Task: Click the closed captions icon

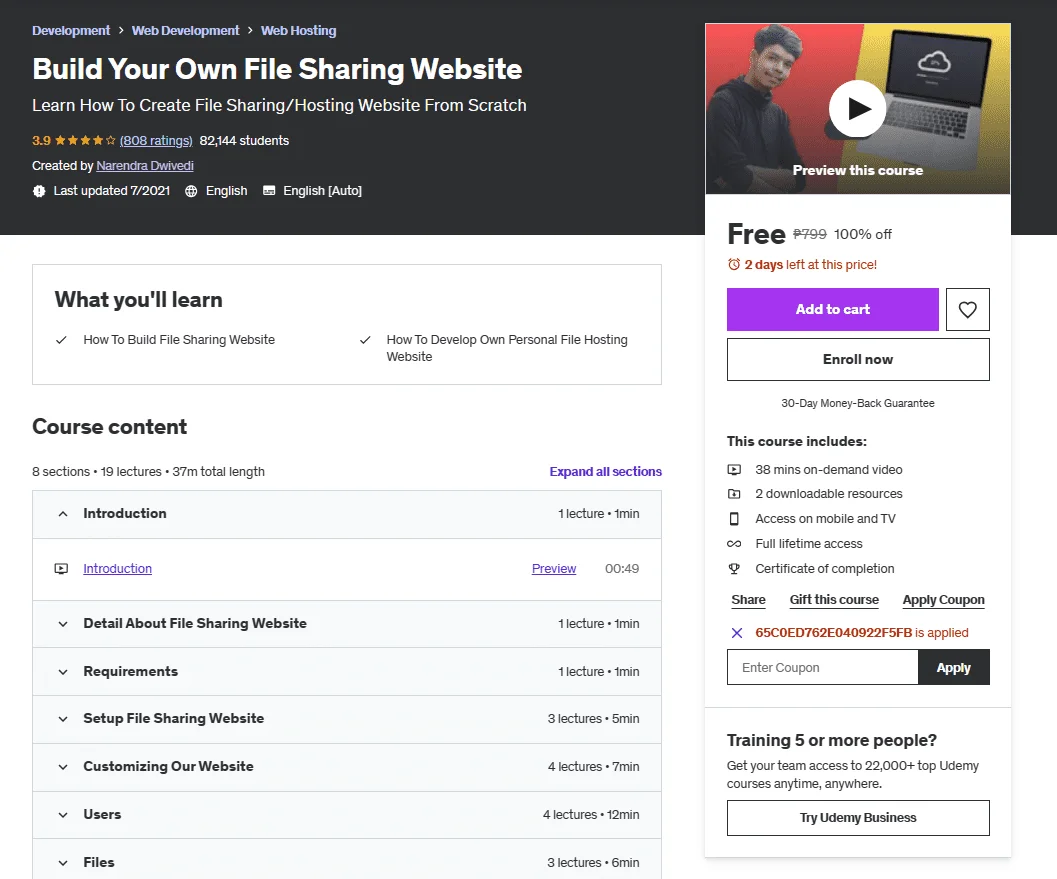Action: [269, 191]
